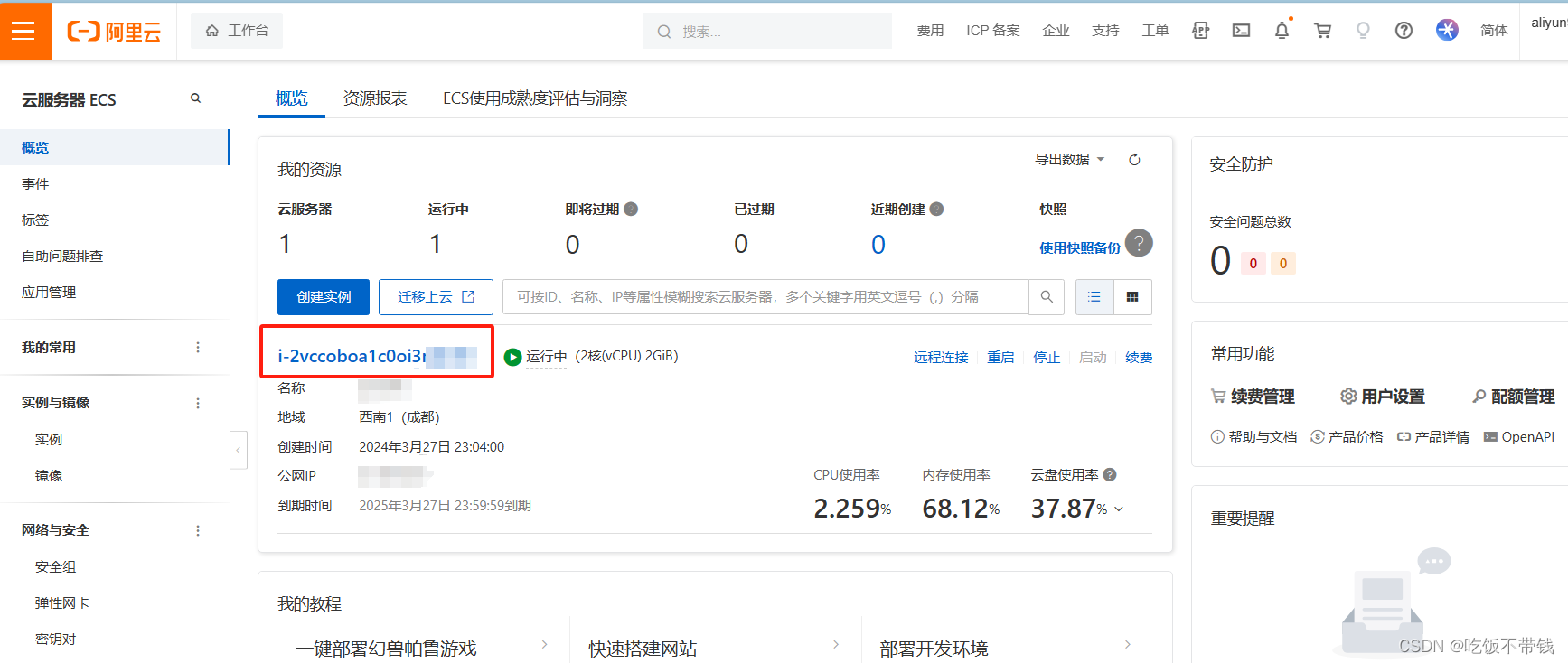Open Cloud Shell terminal icon
Screen dimensions: 1568x663
click(x=1242, y=31)
